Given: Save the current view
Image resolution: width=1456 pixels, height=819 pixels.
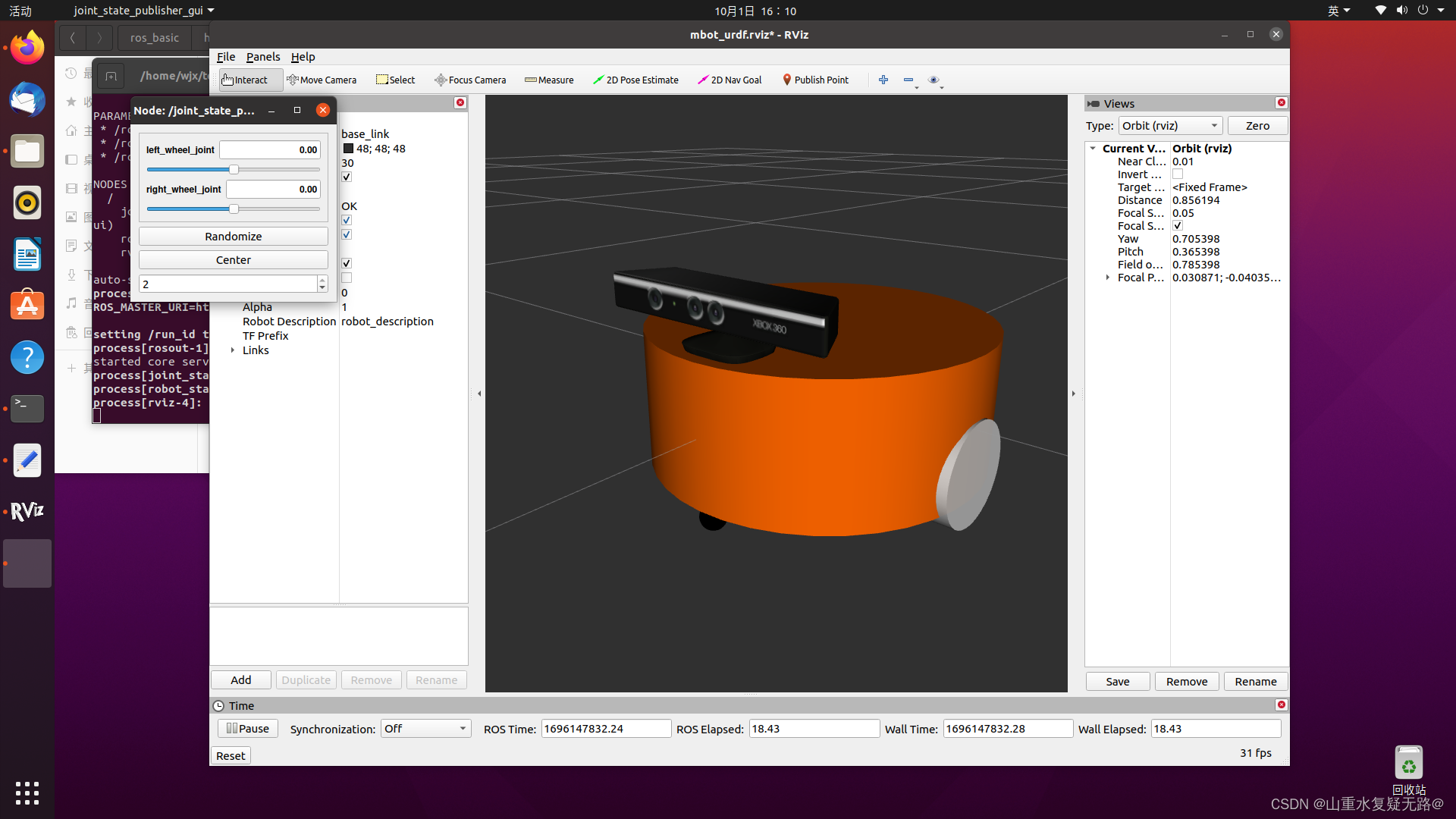Looking at the screenshot, I should 1118,682.
